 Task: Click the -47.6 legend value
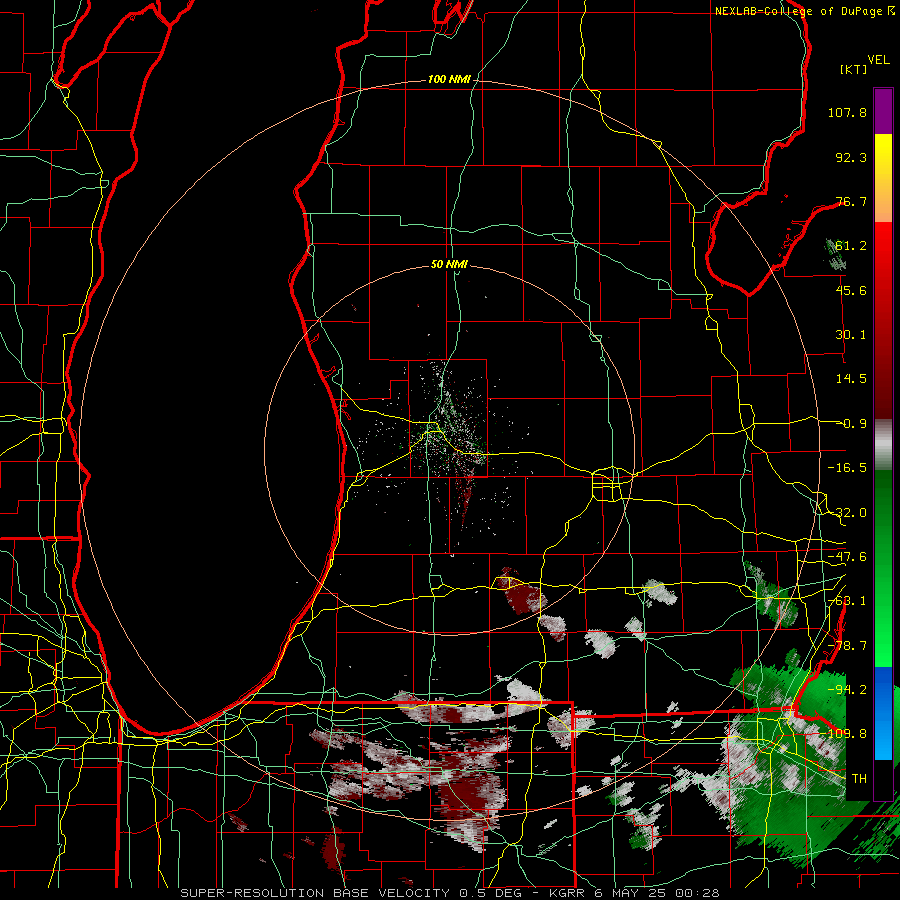847,557
